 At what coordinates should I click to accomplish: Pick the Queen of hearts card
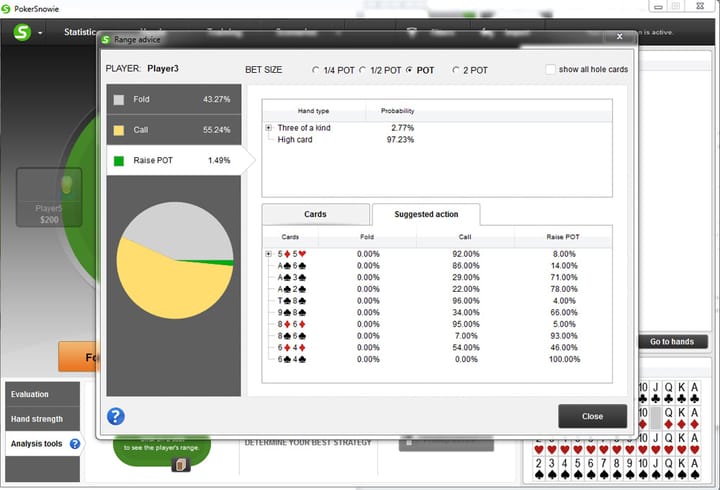tap(669, 444)
